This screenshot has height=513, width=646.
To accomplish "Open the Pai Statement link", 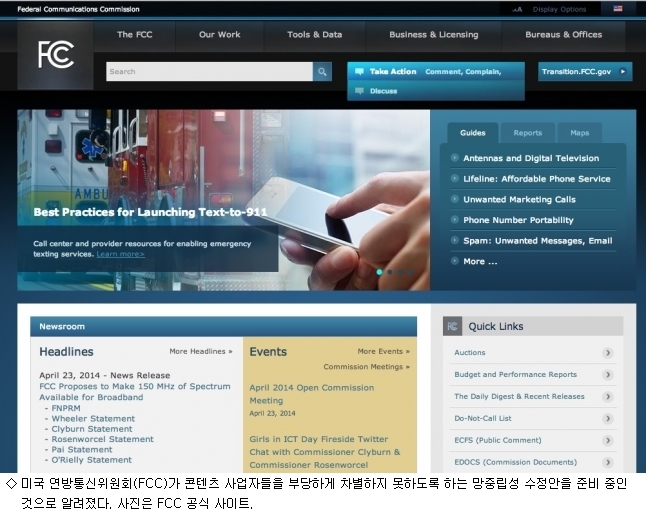I will click(x=82, y=450).
